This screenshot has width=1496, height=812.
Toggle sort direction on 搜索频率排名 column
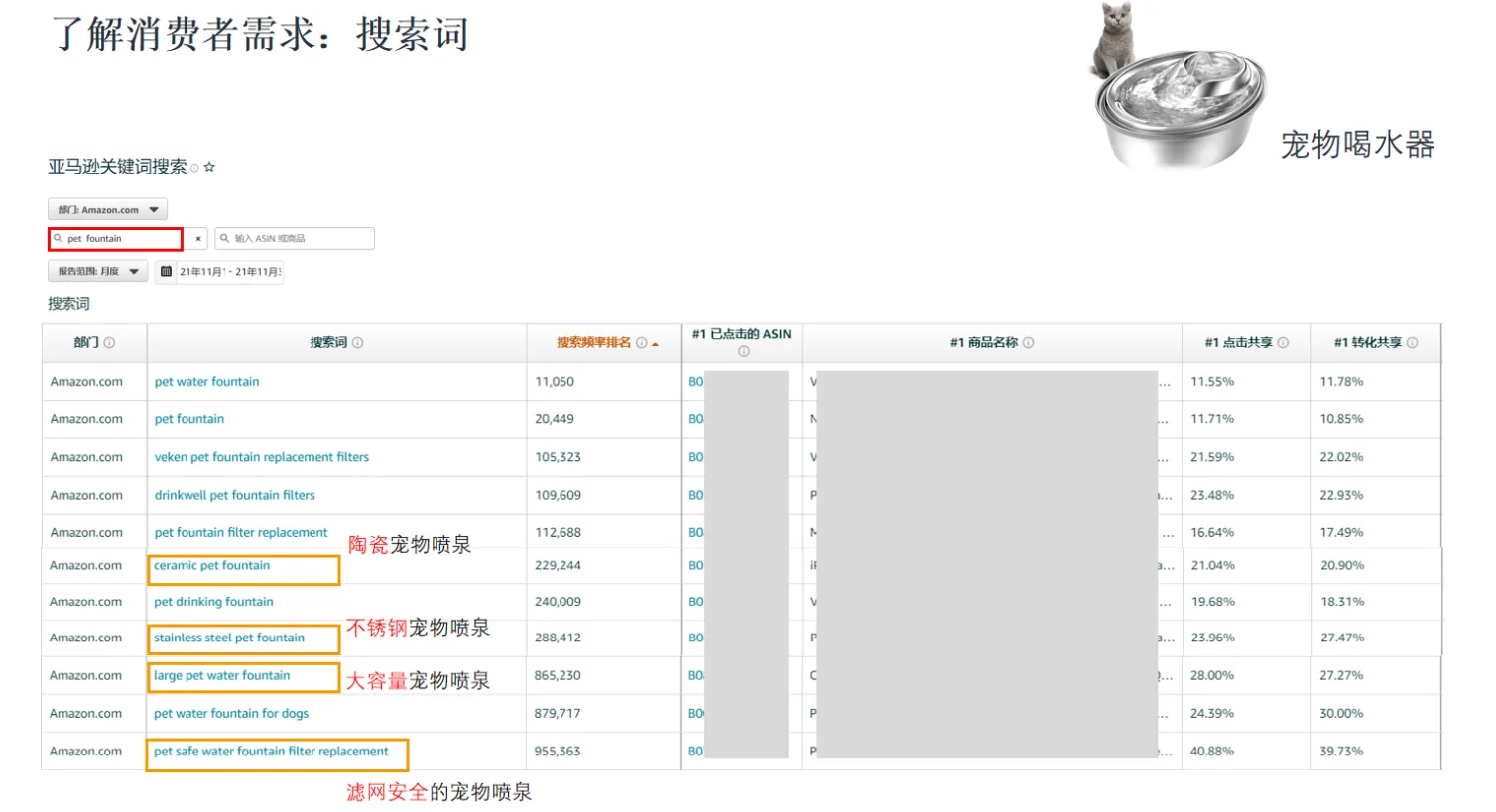[655, 342]
